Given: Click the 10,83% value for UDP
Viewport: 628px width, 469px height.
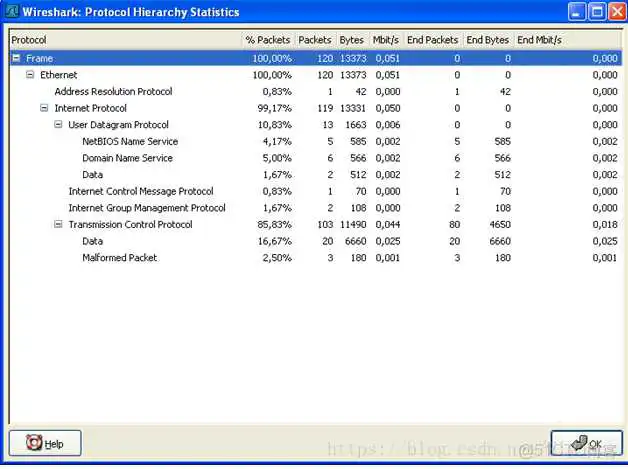Looking at the screenshot, I should [275, 125].
